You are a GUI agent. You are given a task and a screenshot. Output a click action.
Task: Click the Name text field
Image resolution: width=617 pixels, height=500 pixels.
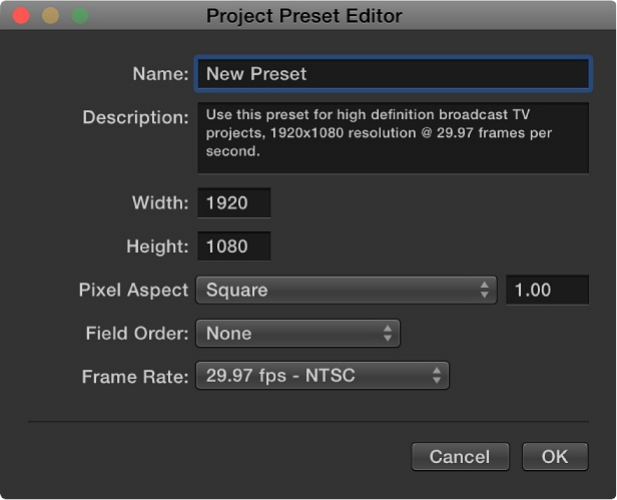coord(392,74)
